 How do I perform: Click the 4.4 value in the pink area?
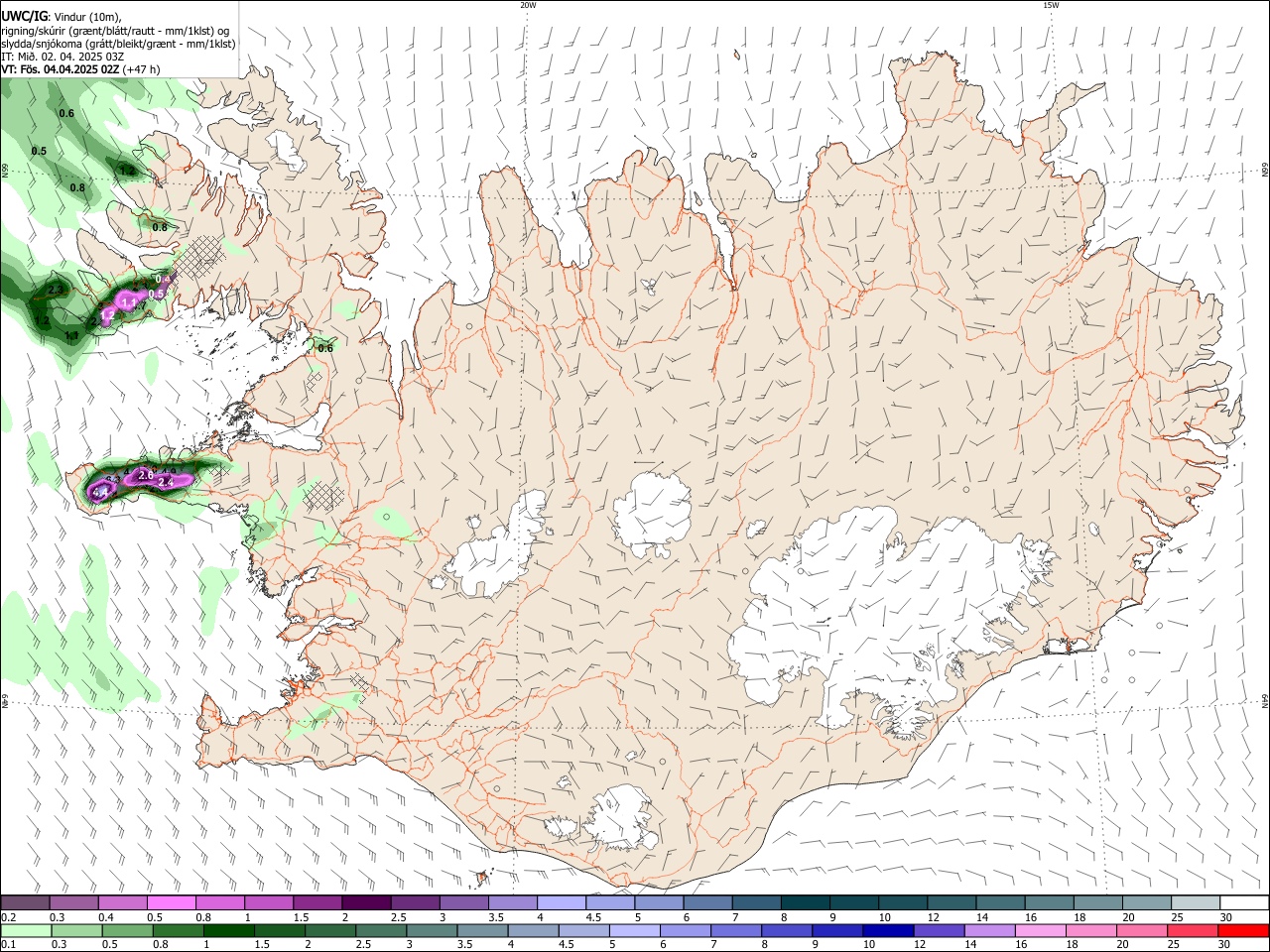coord(99,493)
